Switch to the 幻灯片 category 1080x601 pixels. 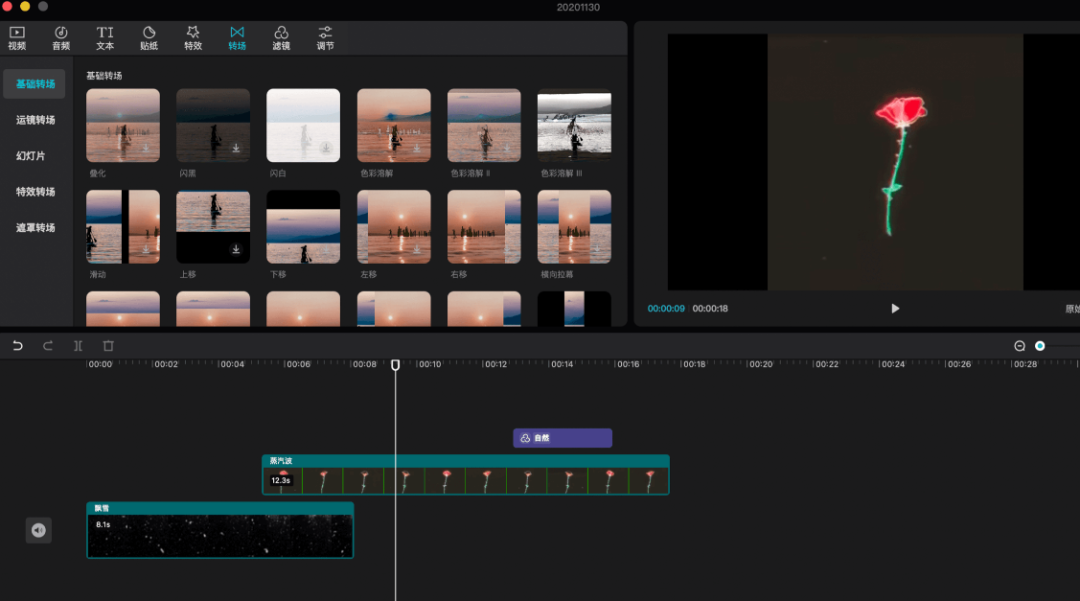31,156
